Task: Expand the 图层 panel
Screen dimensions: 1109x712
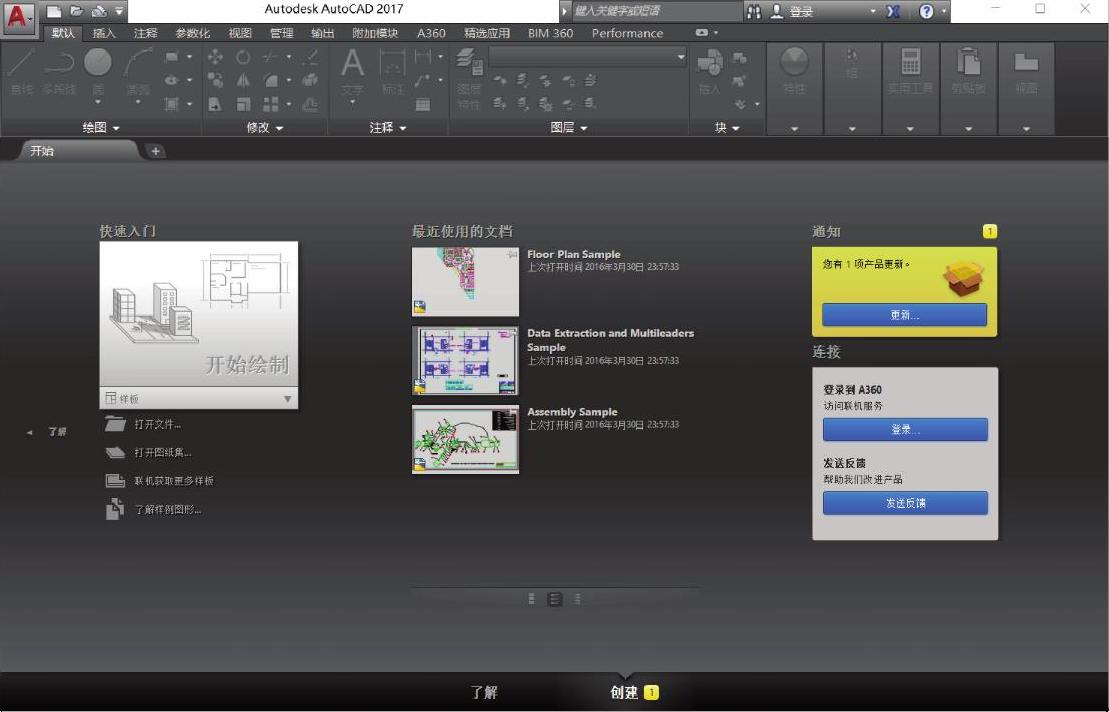Action: click(569, 127)
